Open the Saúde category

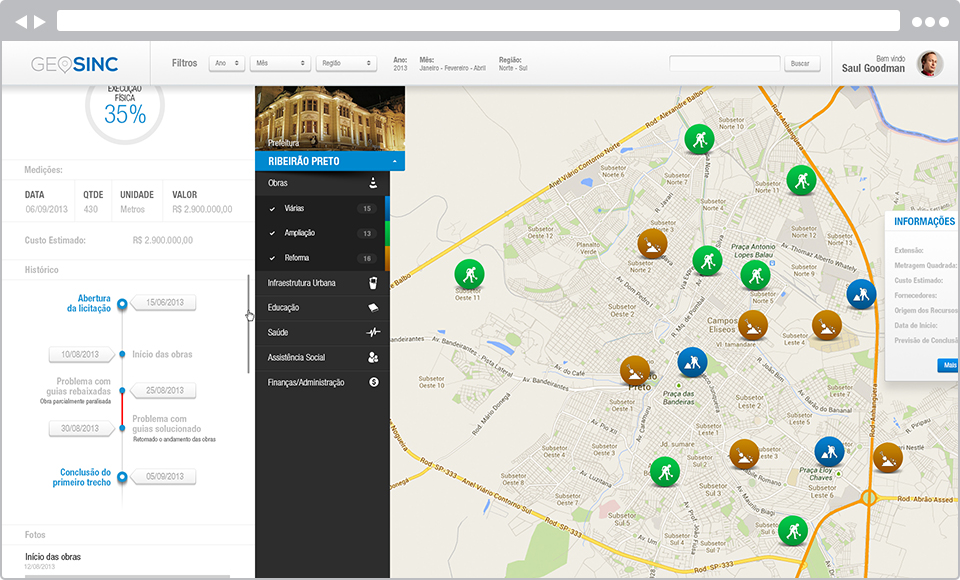tap(323, 333)
